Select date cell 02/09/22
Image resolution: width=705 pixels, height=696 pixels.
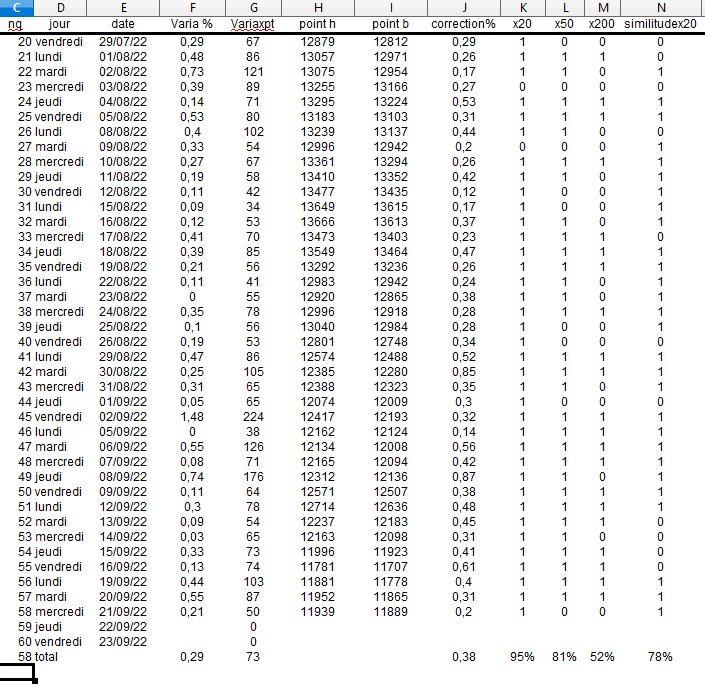point(123,417)
